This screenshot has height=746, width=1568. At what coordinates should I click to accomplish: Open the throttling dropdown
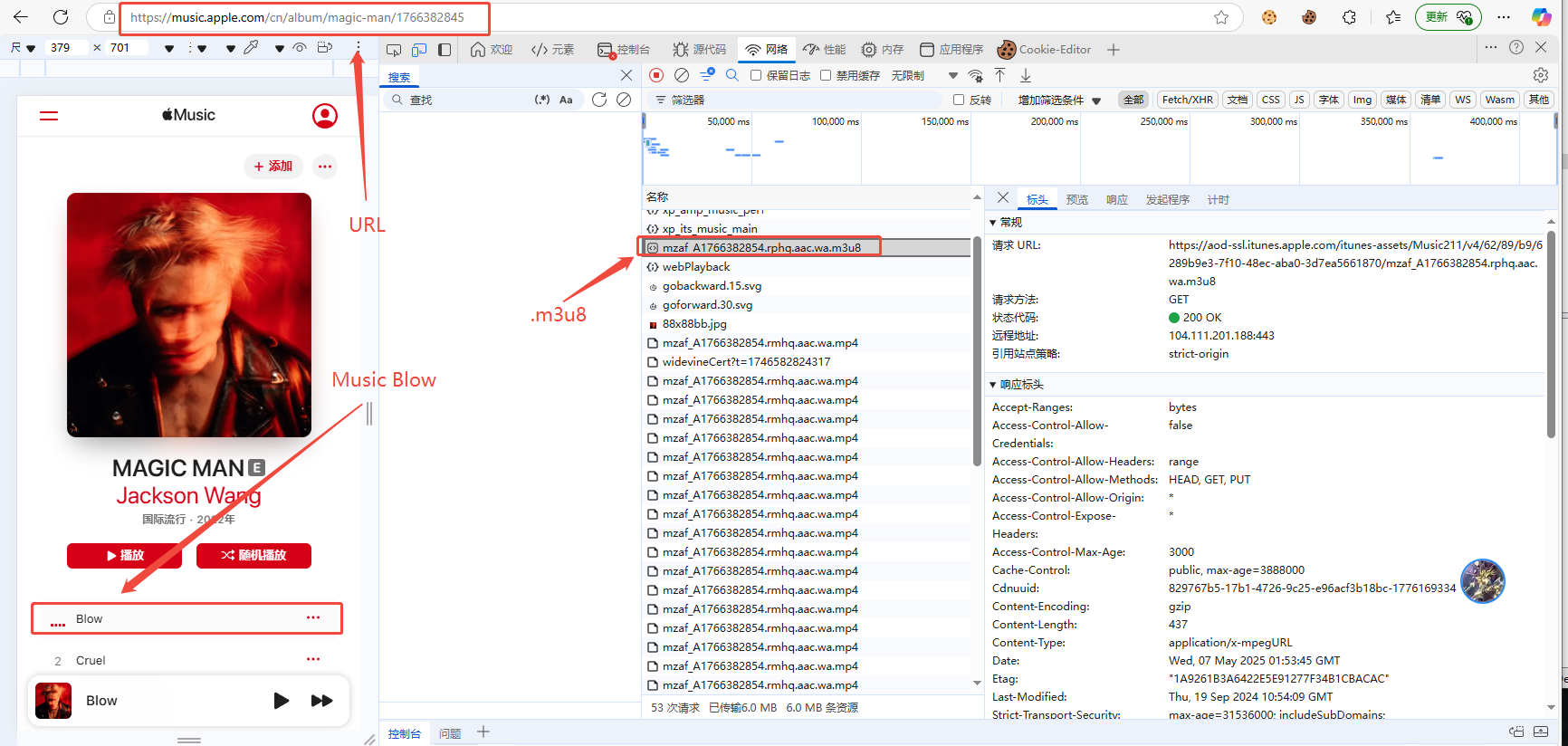pyautogui.click(x=924, y=75)
